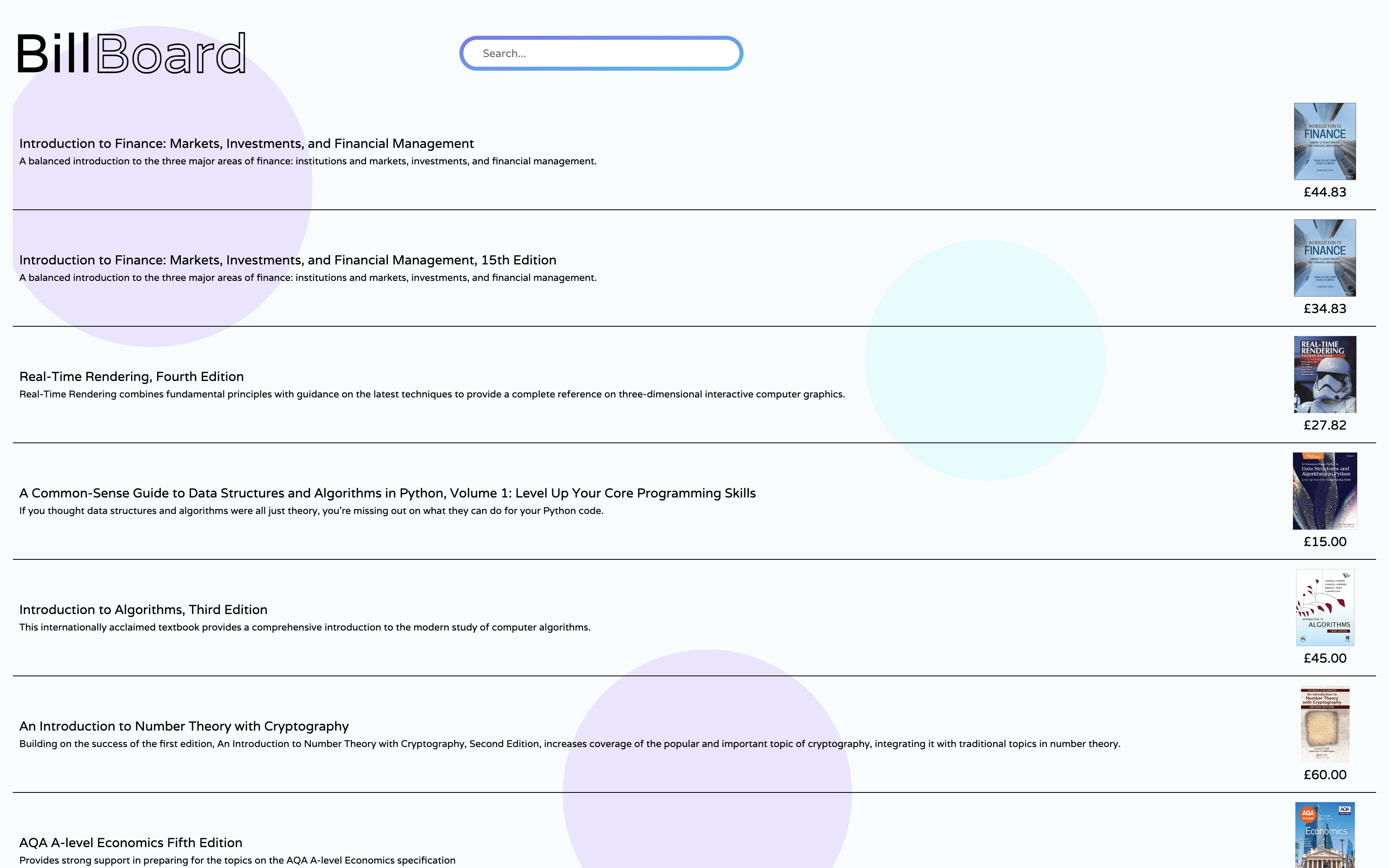Click the Number Theory with Cryptography cover
This screenshot has height=868, width=1389.
(1325, 725)
